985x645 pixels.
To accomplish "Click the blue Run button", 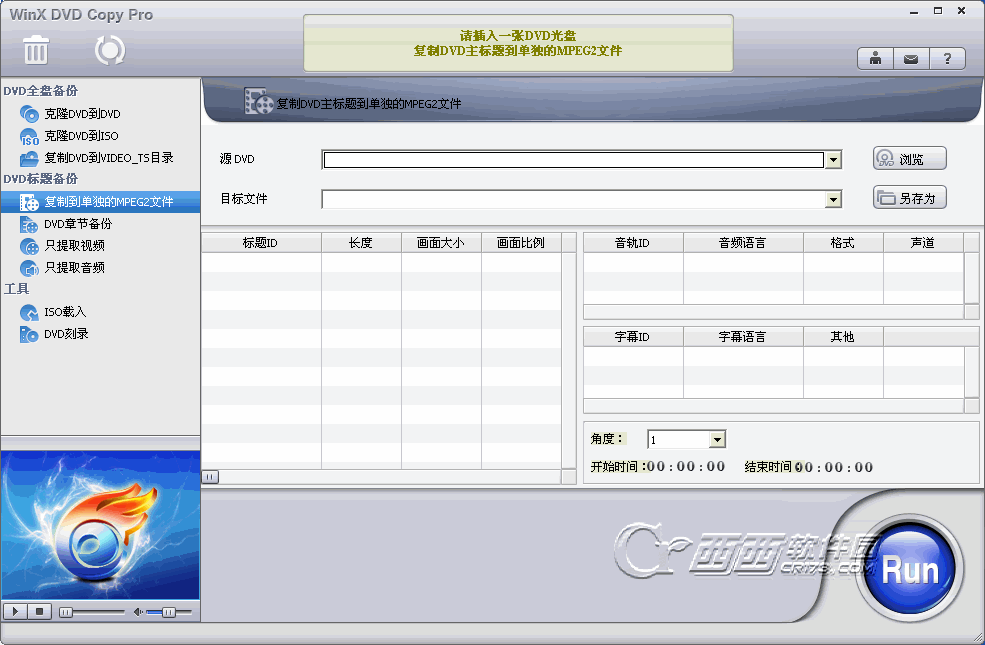I will 909,568.
